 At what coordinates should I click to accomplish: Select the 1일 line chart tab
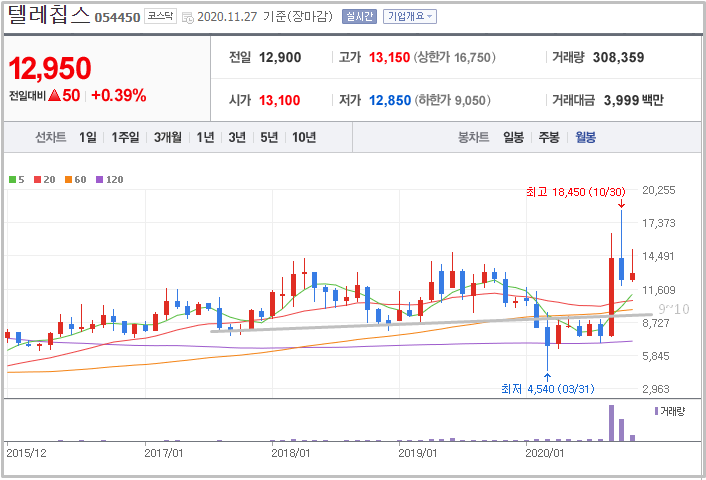pos(88,137)
